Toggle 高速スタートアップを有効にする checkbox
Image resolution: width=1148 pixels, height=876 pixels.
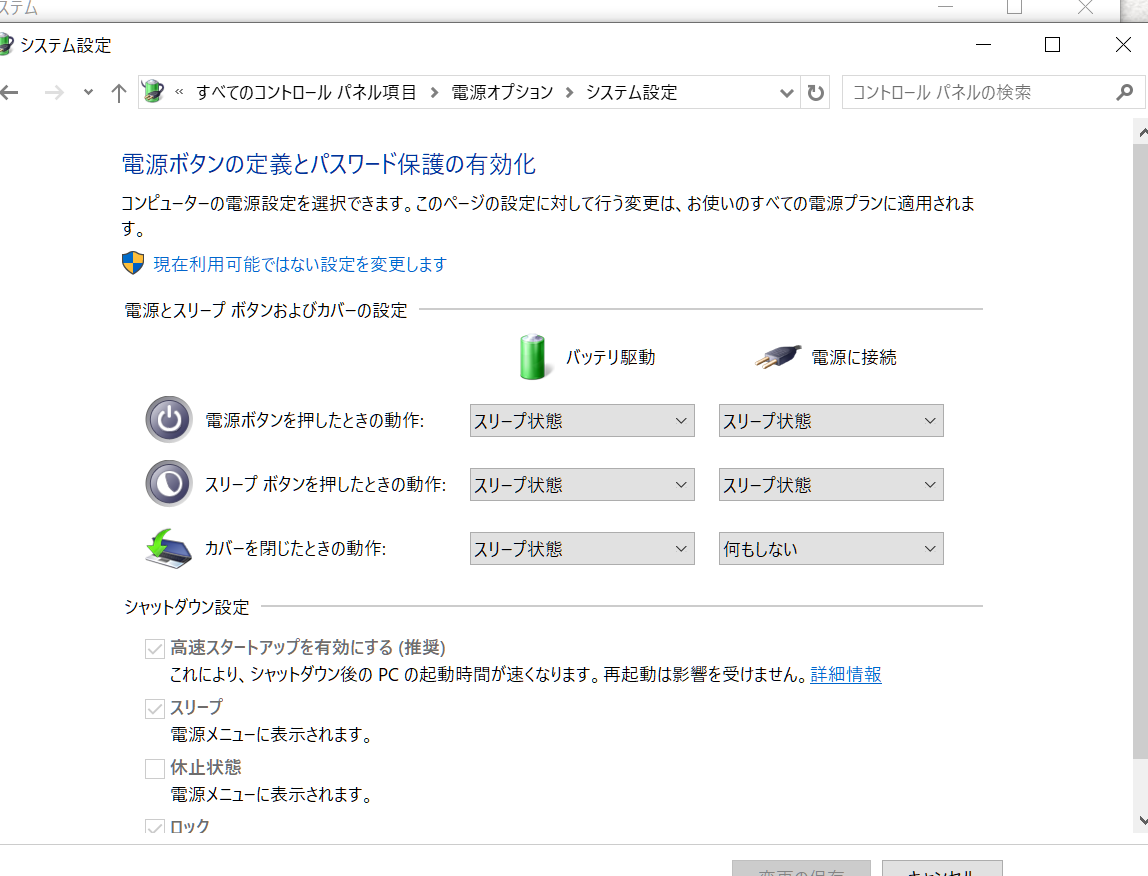point(154,648)
